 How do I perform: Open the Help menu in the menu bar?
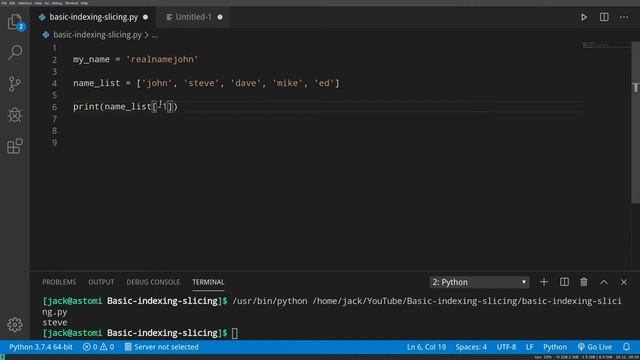click(84, 3)
